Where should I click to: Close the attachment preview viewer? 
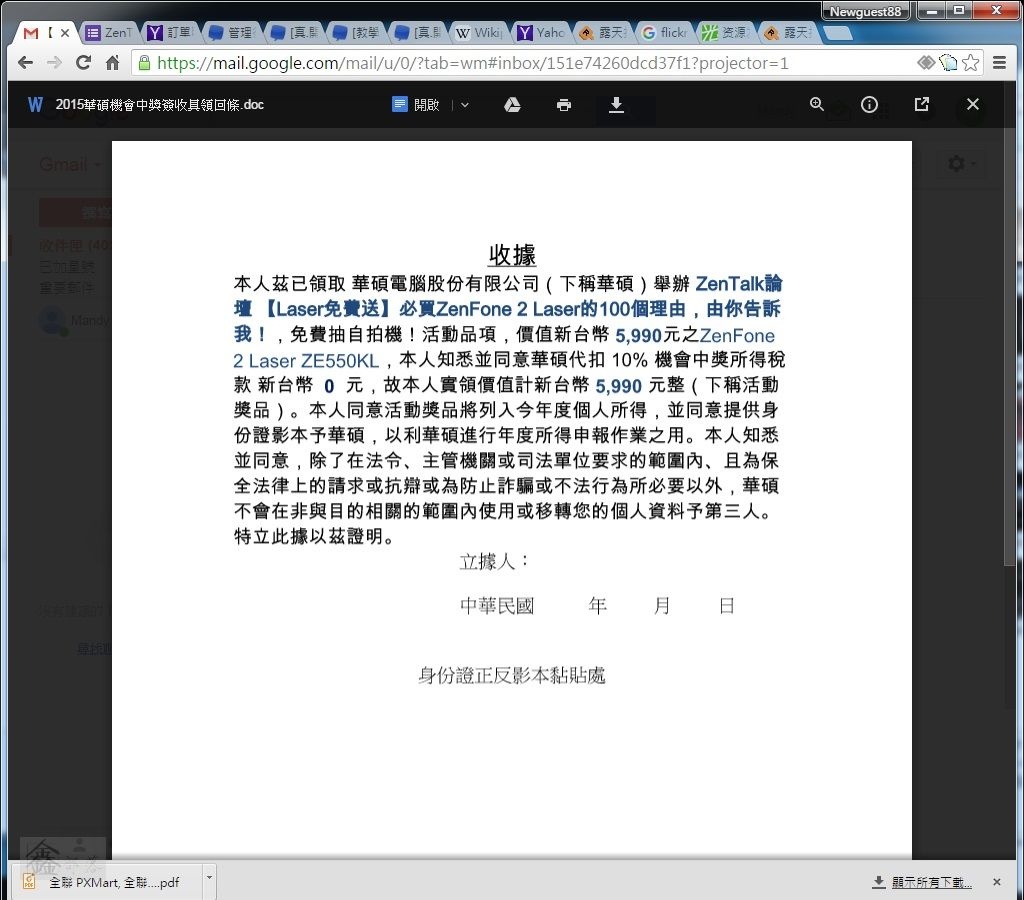point(972,104)
